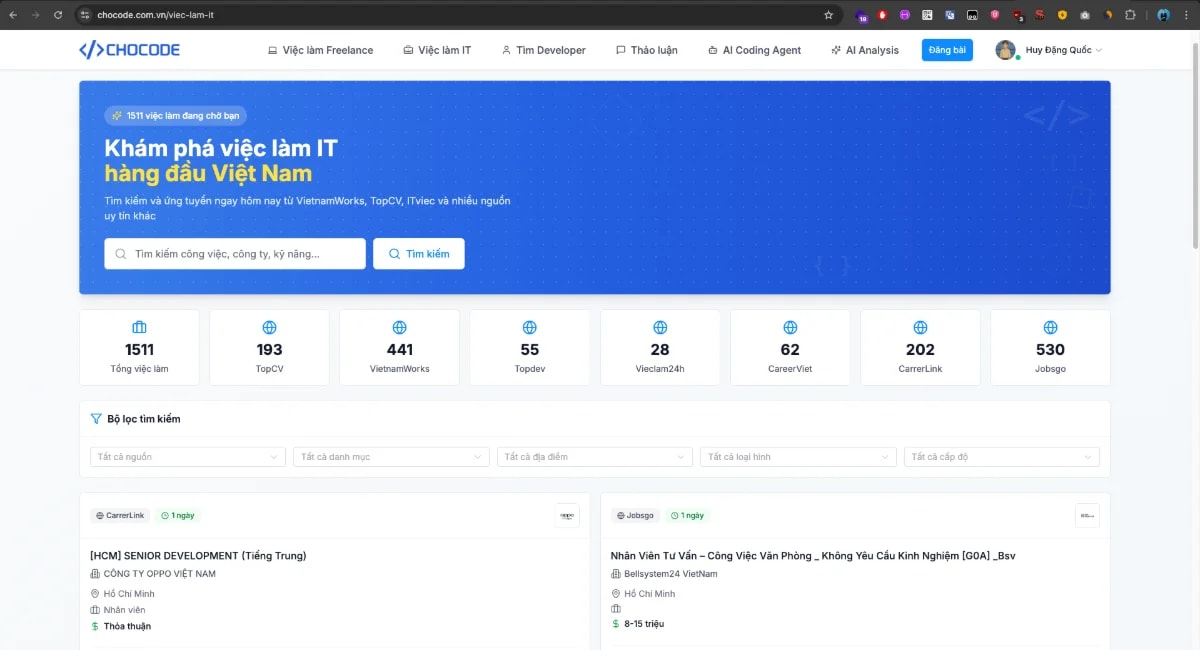Screen dimensions: 1200x650
Task: Click the briefcase icon on Tổng việc làm
Action: tap(139, 328)
